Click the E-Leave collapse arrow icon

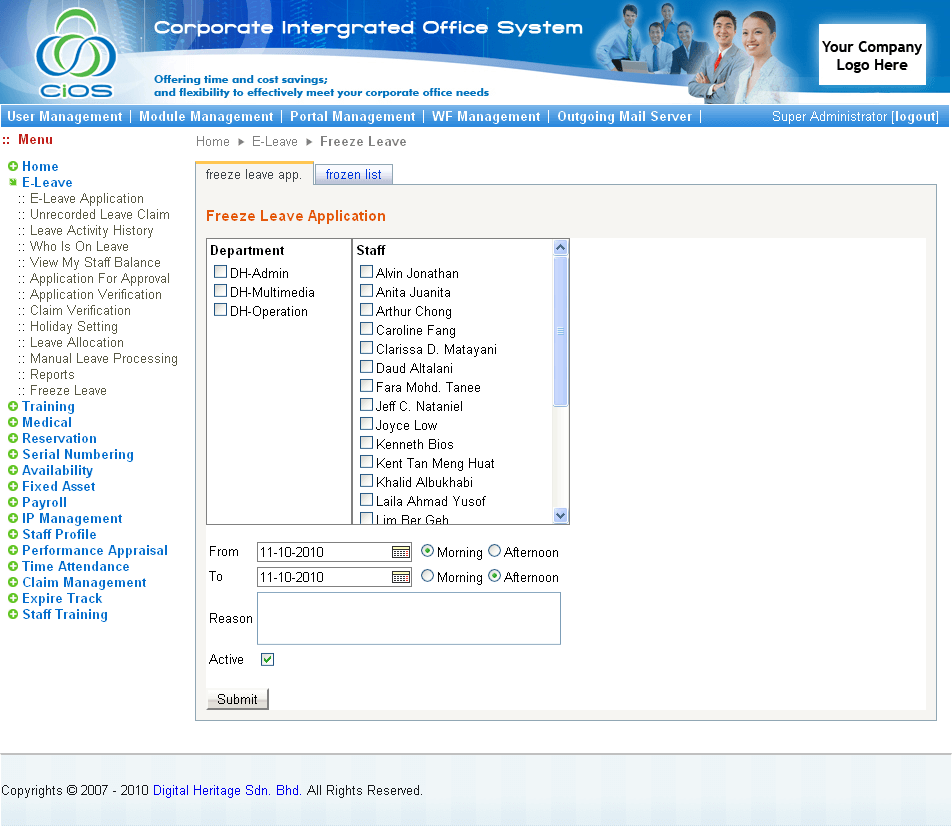[x=13, y=183]
